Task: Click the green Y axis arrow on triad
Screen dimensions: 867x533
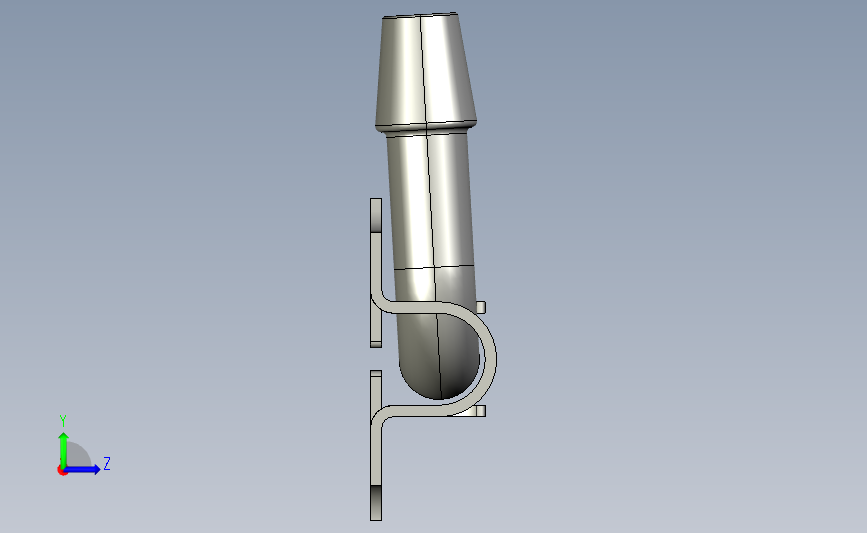Action: tap(64, 450)
